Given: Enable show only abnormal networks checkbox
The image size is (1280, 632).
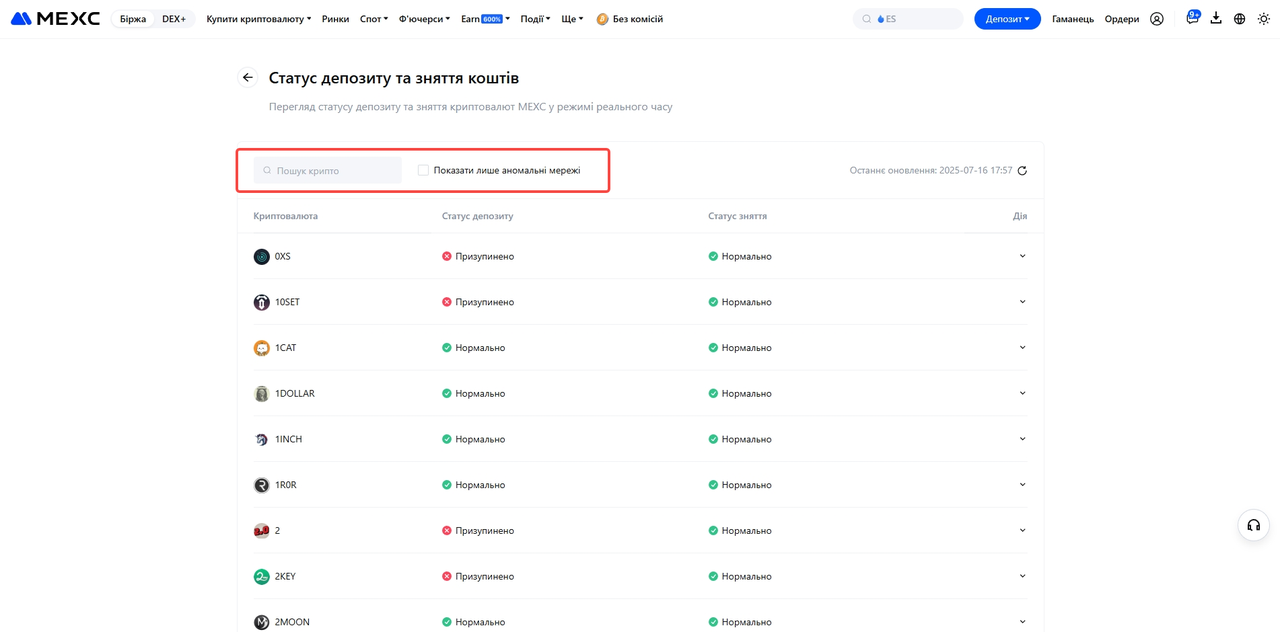Looking at the screenshot, I should coord(423,171).
